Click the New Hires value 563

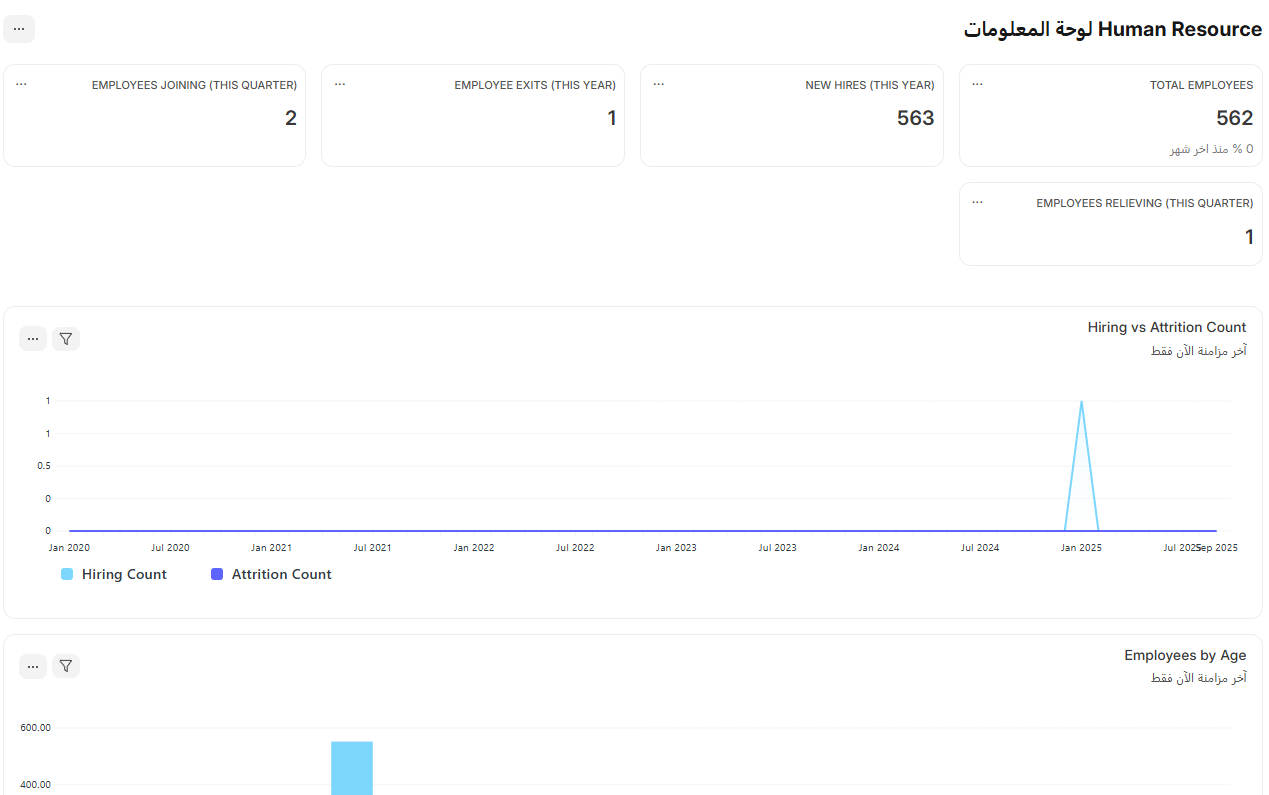(x=915, y=118)
